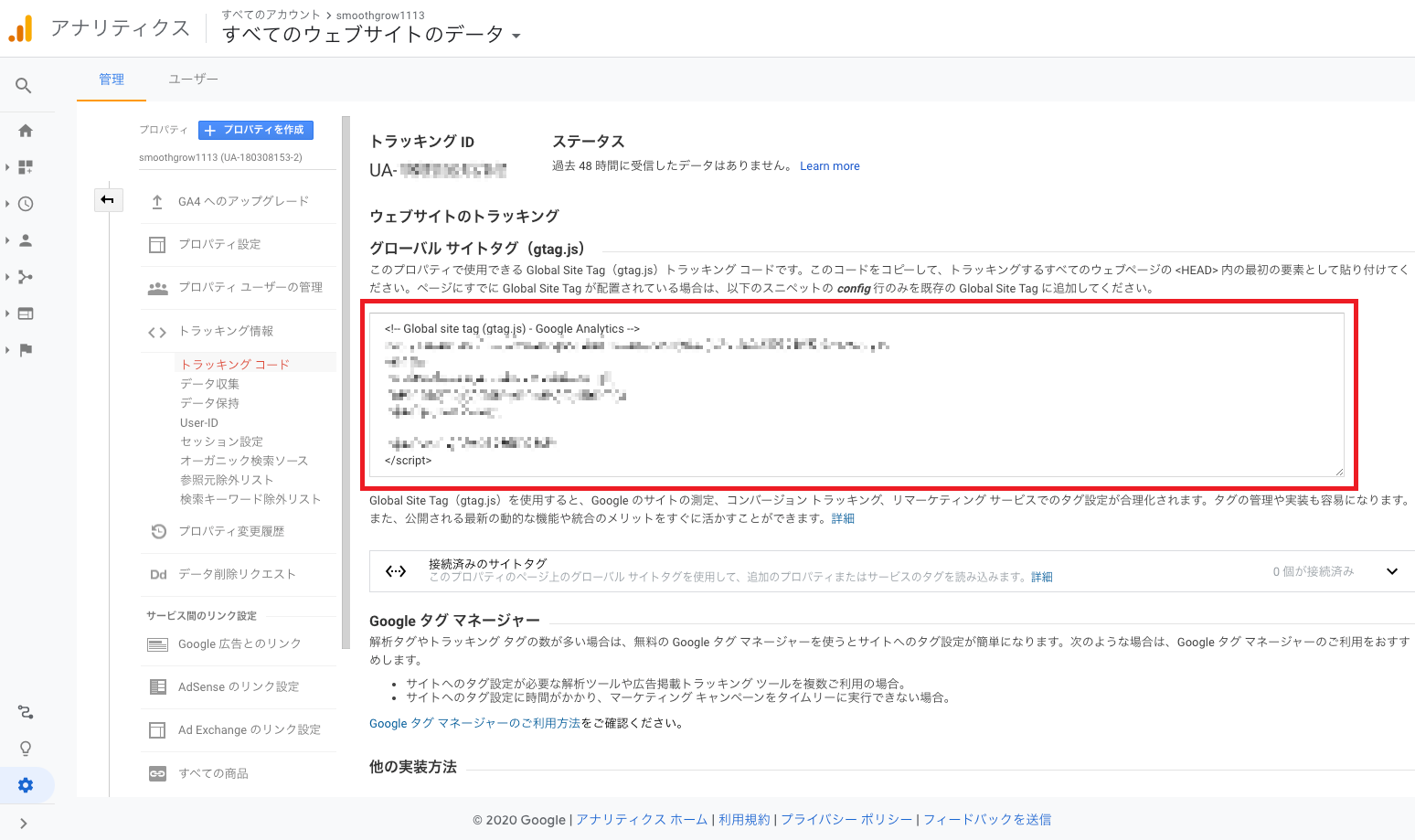1415x840 pixels.
Task: Select データ収集 menu item
Action: (209, 384)
